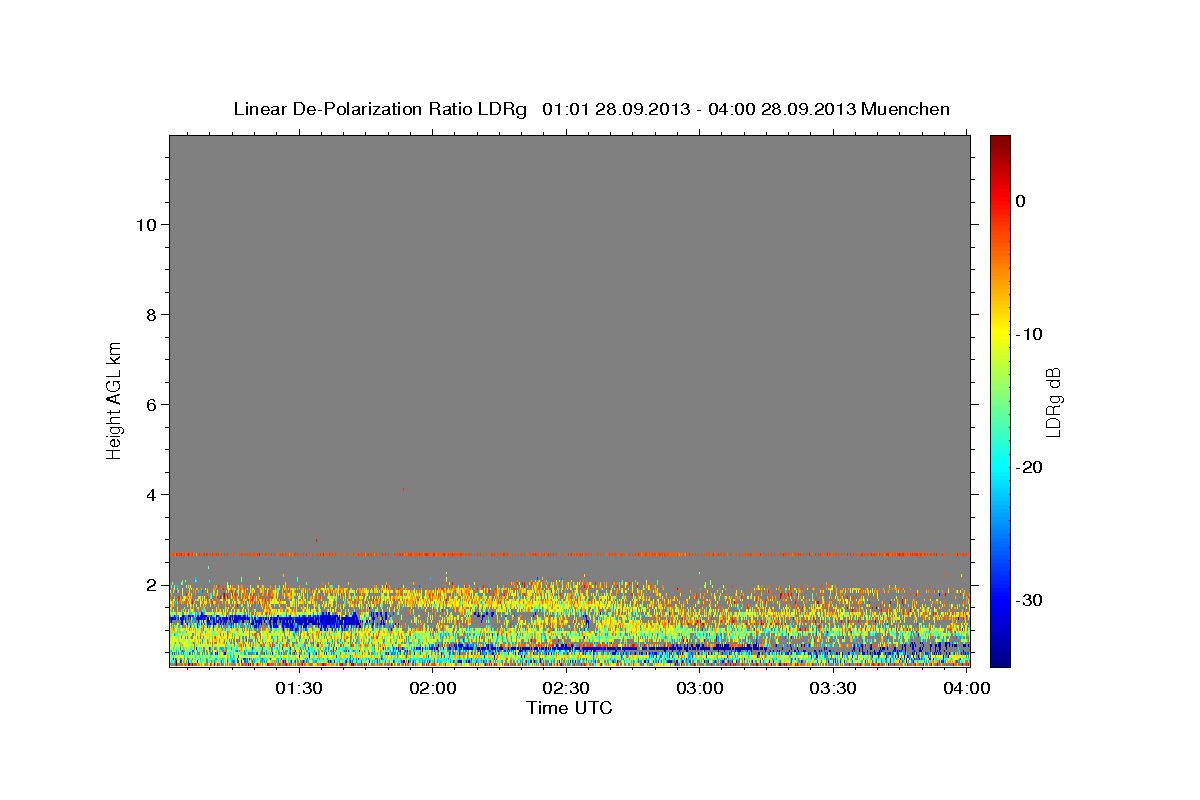Click the colorbar value -20

pos(1030,467)
